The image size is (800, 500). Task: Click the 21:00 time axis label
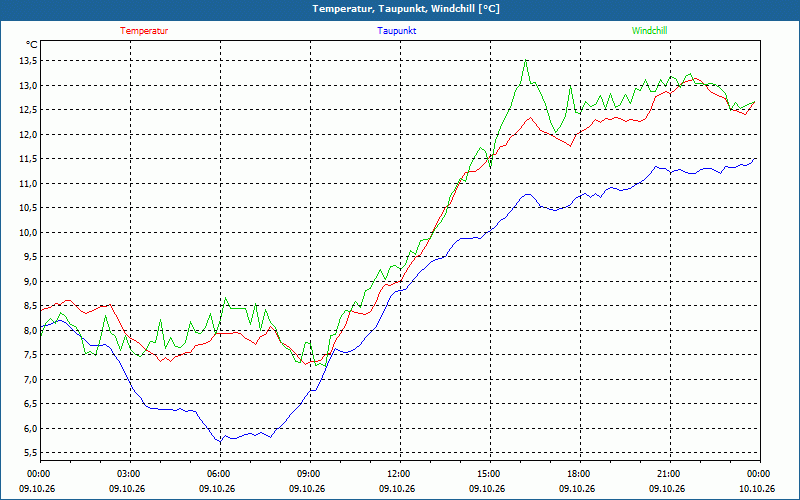point(670,473)
